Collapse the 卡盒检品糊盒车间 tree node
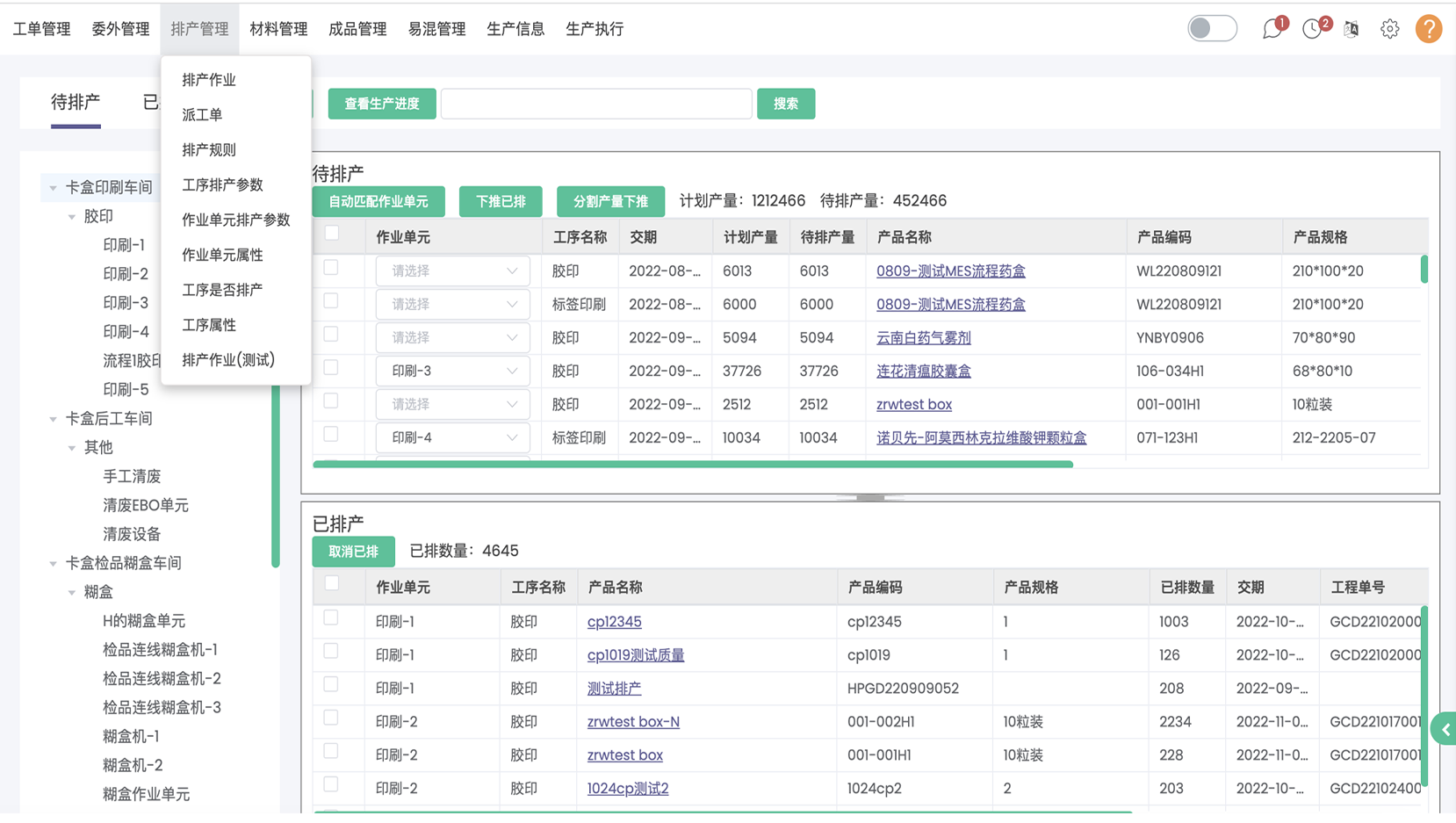 (x=54, y=564)
